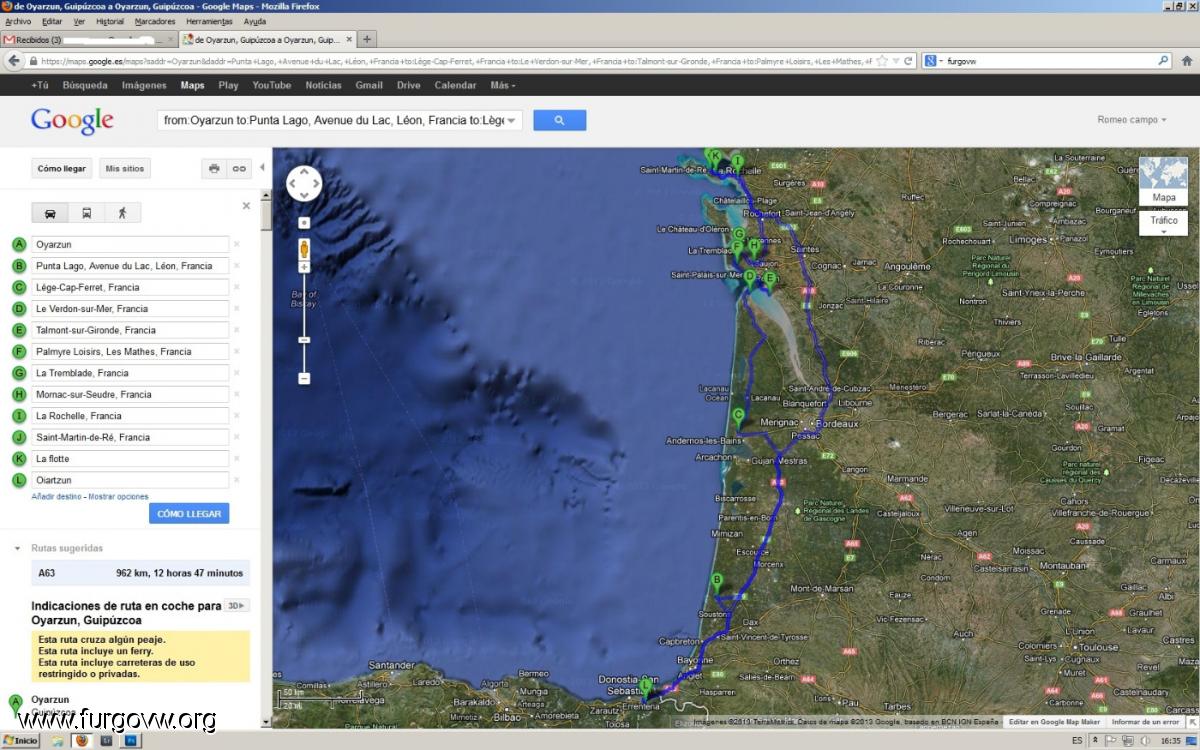
Task: Click the Windows Inicio start button
Action: tap(20, 740)
